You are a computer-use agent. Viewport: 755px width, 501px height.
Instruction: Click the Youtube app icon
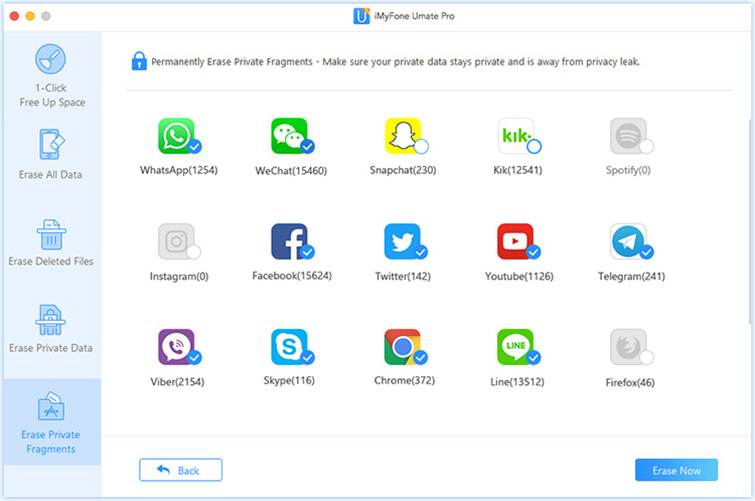click(516, 241)
